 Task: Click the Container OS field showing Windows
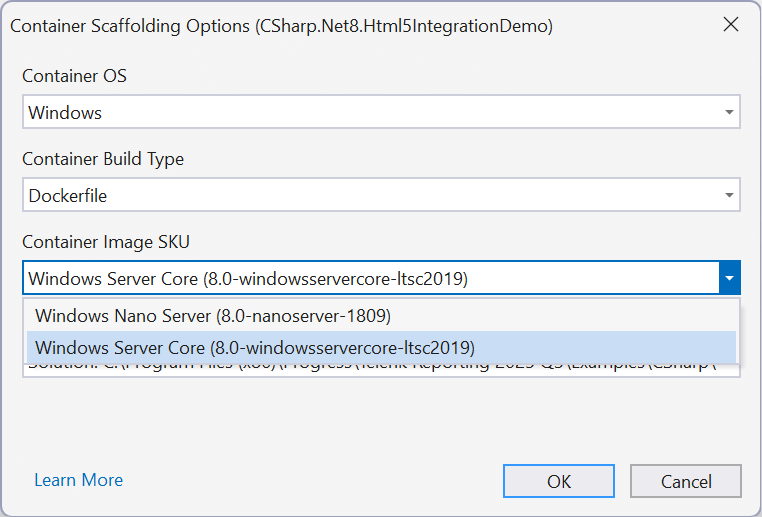tap(370, 113)
